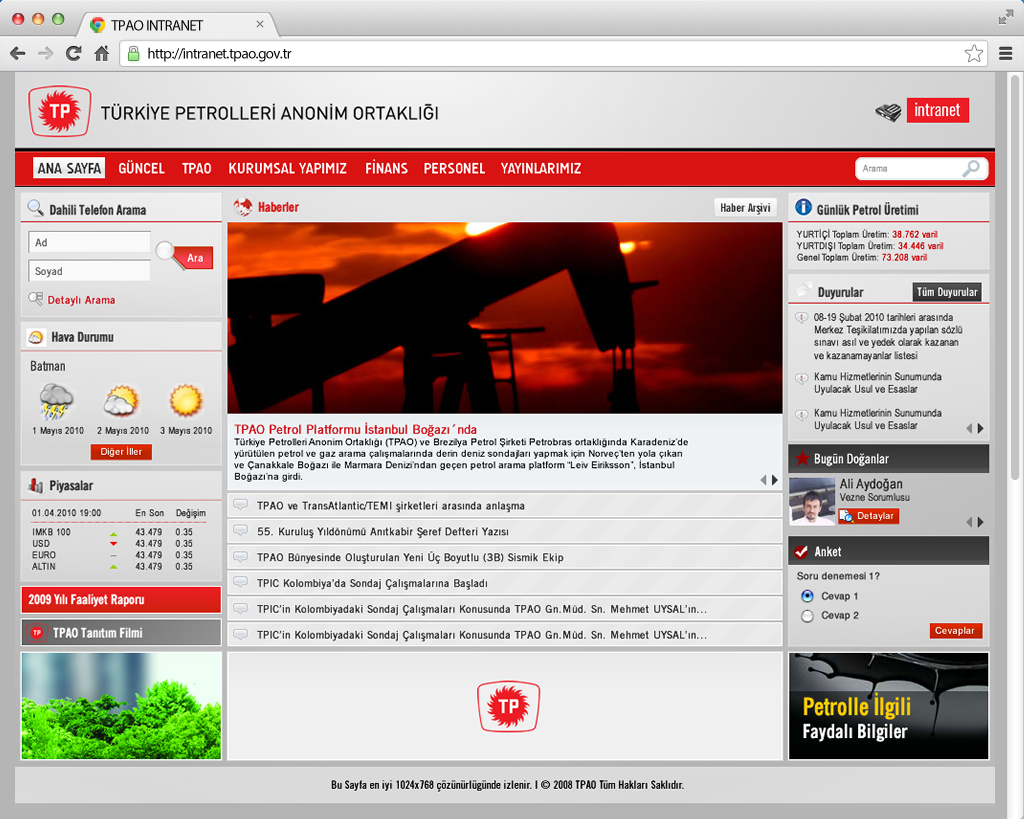This screenshot has width=1024, height=819.
Task: Open headline TPAO Petrol Platformu İstanbul Boğazı'nda
Action: click(x=355, y=429)
